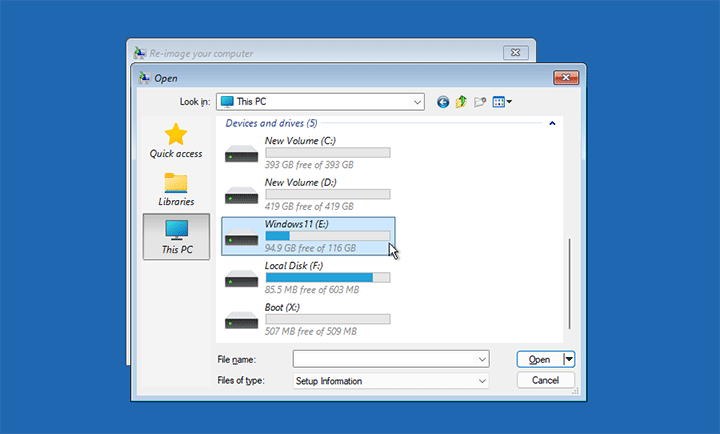Open the Files of type dropdown
The height and width of the screenshot is (434, 720).
[x=391, y=381]
